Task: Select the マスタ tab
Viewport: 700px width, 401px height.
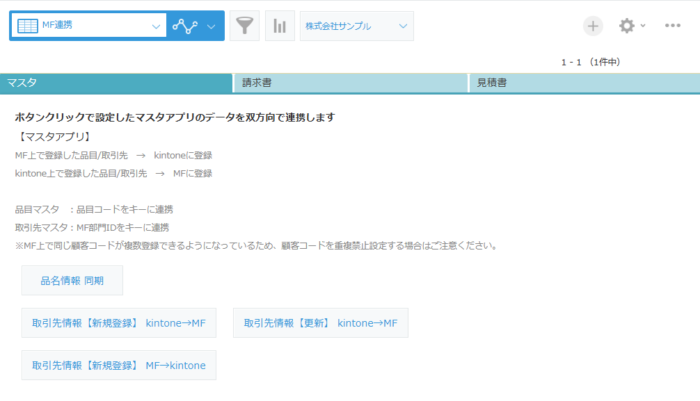Action: tap(116, 83)
